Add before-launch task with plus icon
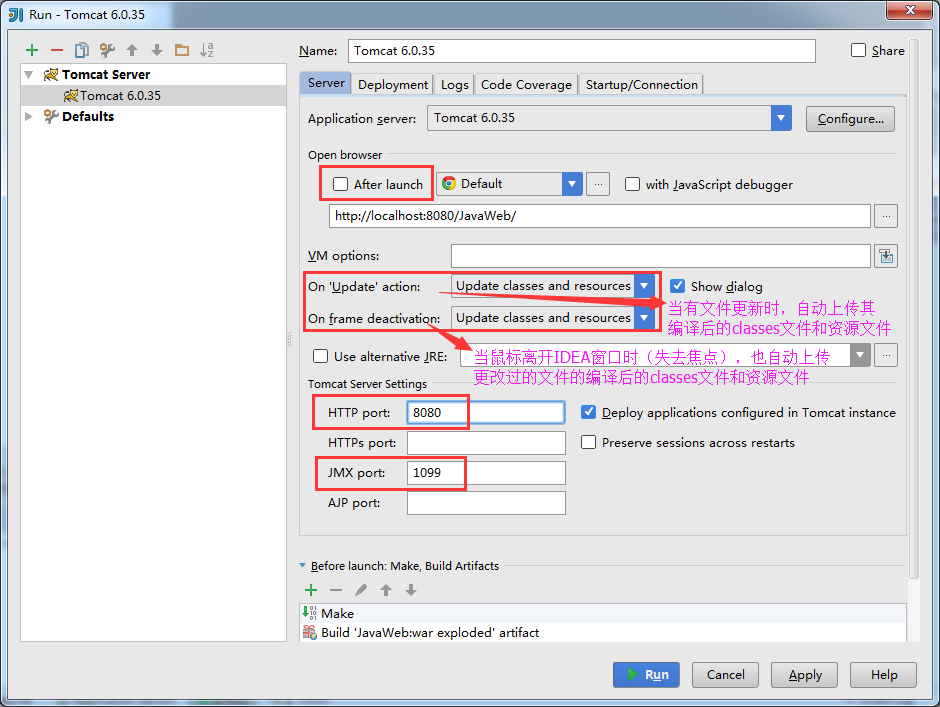This screenshot has width=940, height=707. [x=311, y=590]
